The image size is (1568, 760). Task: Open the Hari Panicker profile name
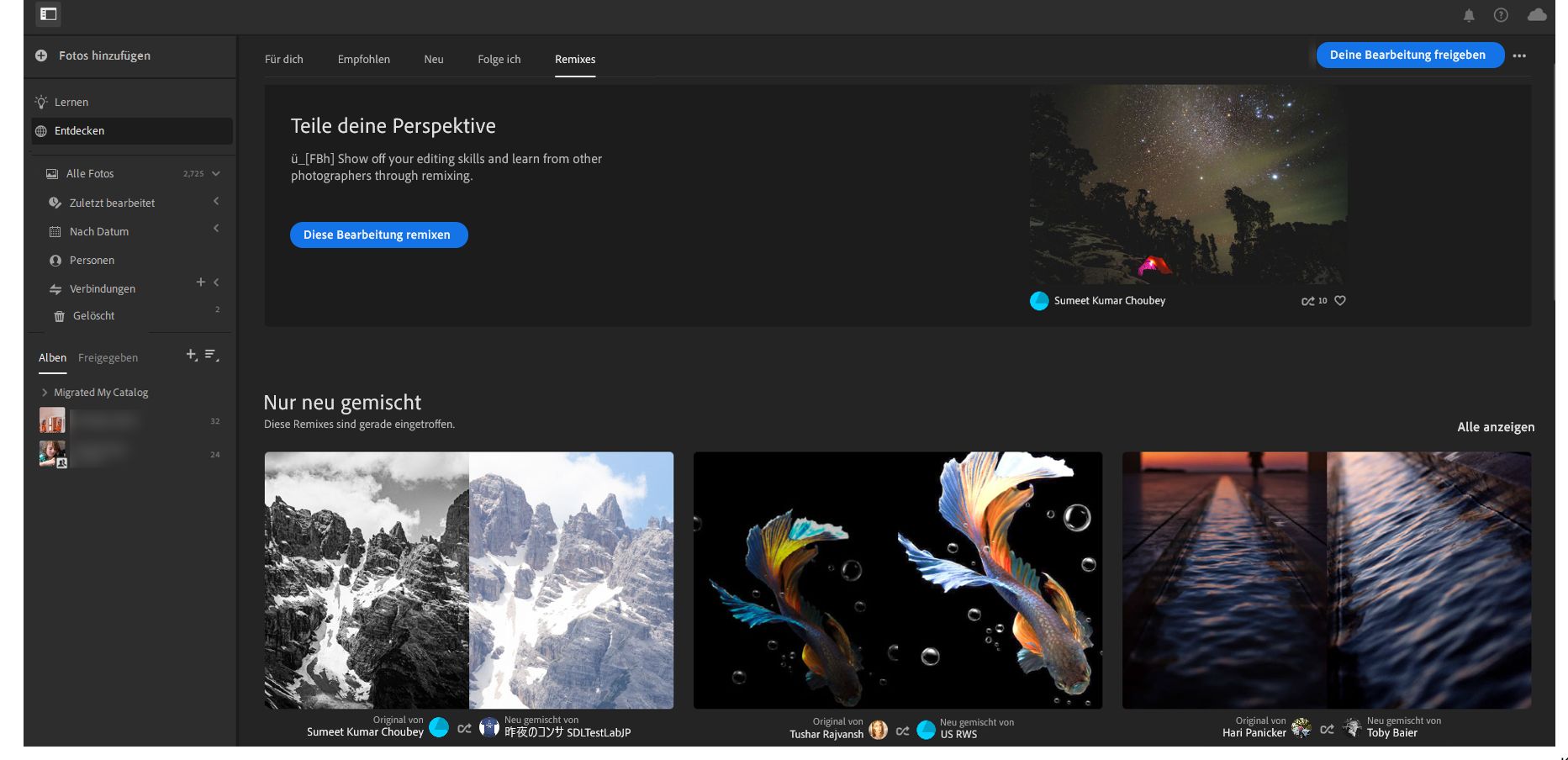tap(1254, 733)
